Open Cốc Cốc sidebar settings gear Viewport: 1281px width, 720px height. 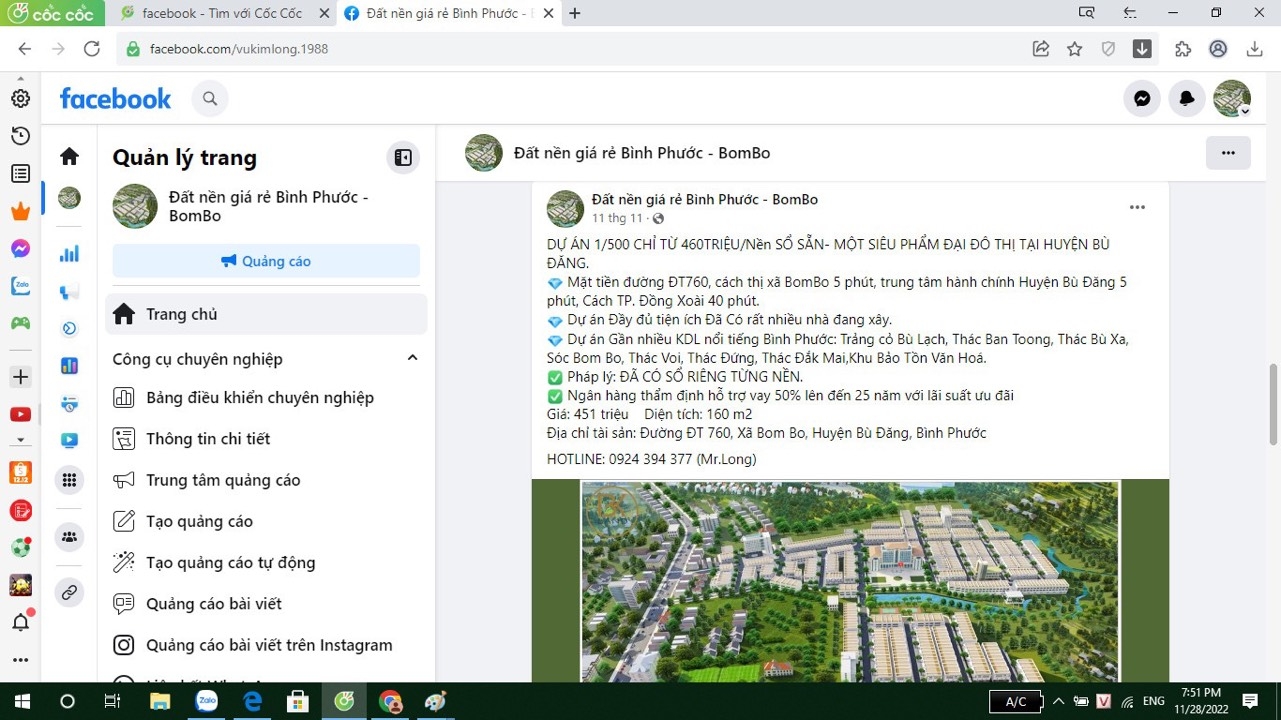[x=20, y=99]
